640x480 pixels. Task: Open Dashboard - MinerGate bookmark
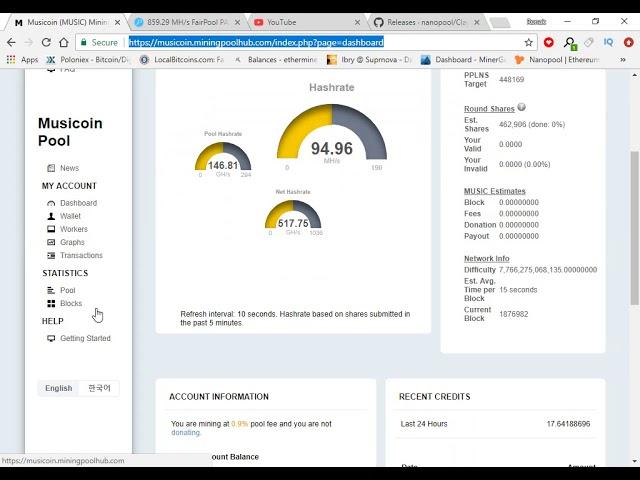(x=463, y=60)
